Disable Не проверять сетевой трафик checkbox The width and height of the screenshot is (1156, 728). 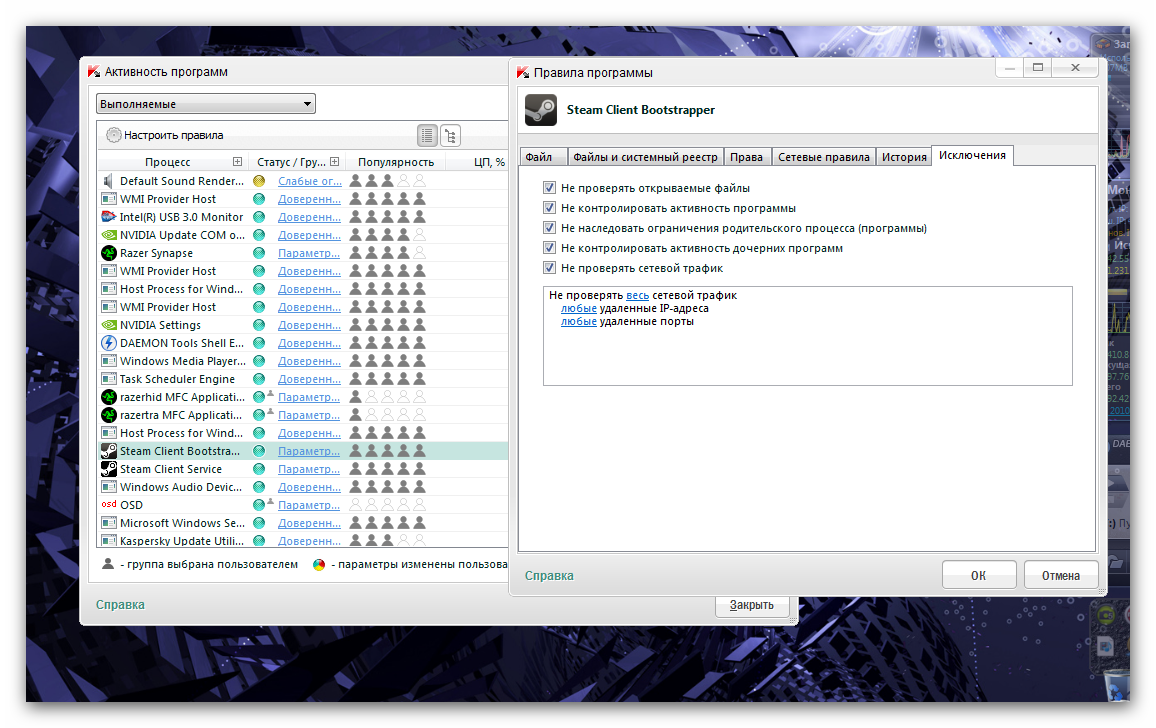(x=549, y=268)
